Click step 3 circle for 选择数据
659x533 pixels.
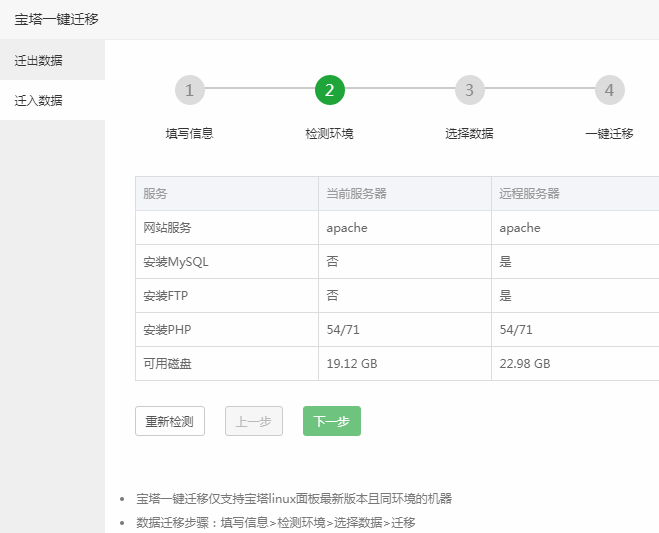(x=469, y=90)
